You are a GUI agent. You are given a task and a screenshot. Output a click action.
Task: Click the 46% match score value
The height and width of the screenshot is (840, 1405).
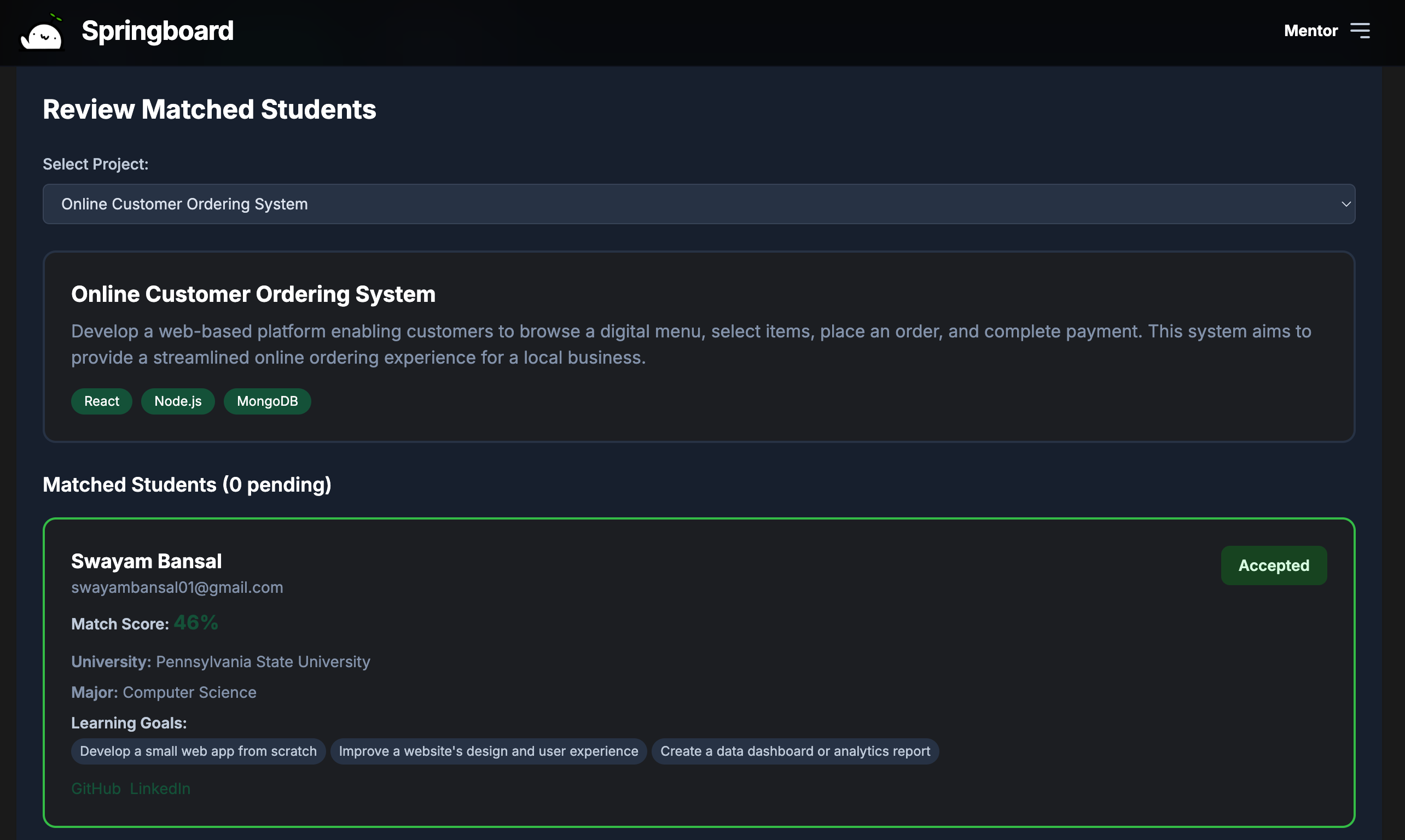(195, 622)
